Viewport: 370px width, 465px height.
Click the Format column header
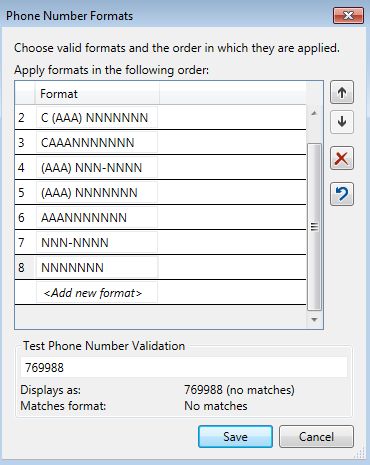pos(97,94)
